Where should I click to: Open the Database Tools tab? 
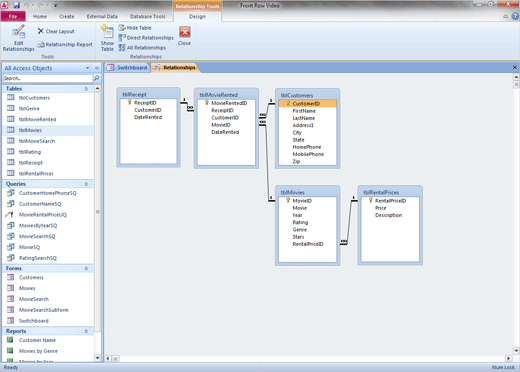pyautogui.click(x=147, y=16)
